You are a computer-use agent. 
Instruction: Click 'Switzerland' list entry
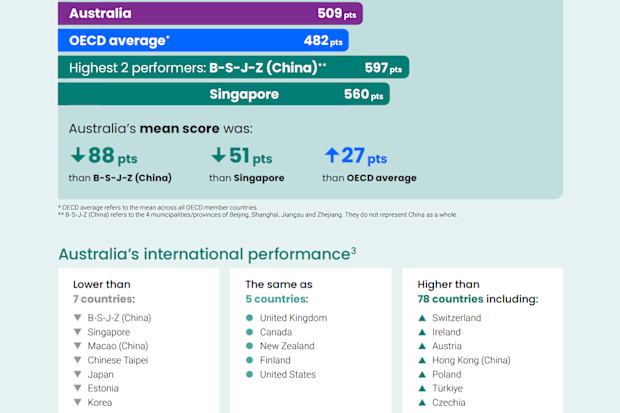click(457, 318)
